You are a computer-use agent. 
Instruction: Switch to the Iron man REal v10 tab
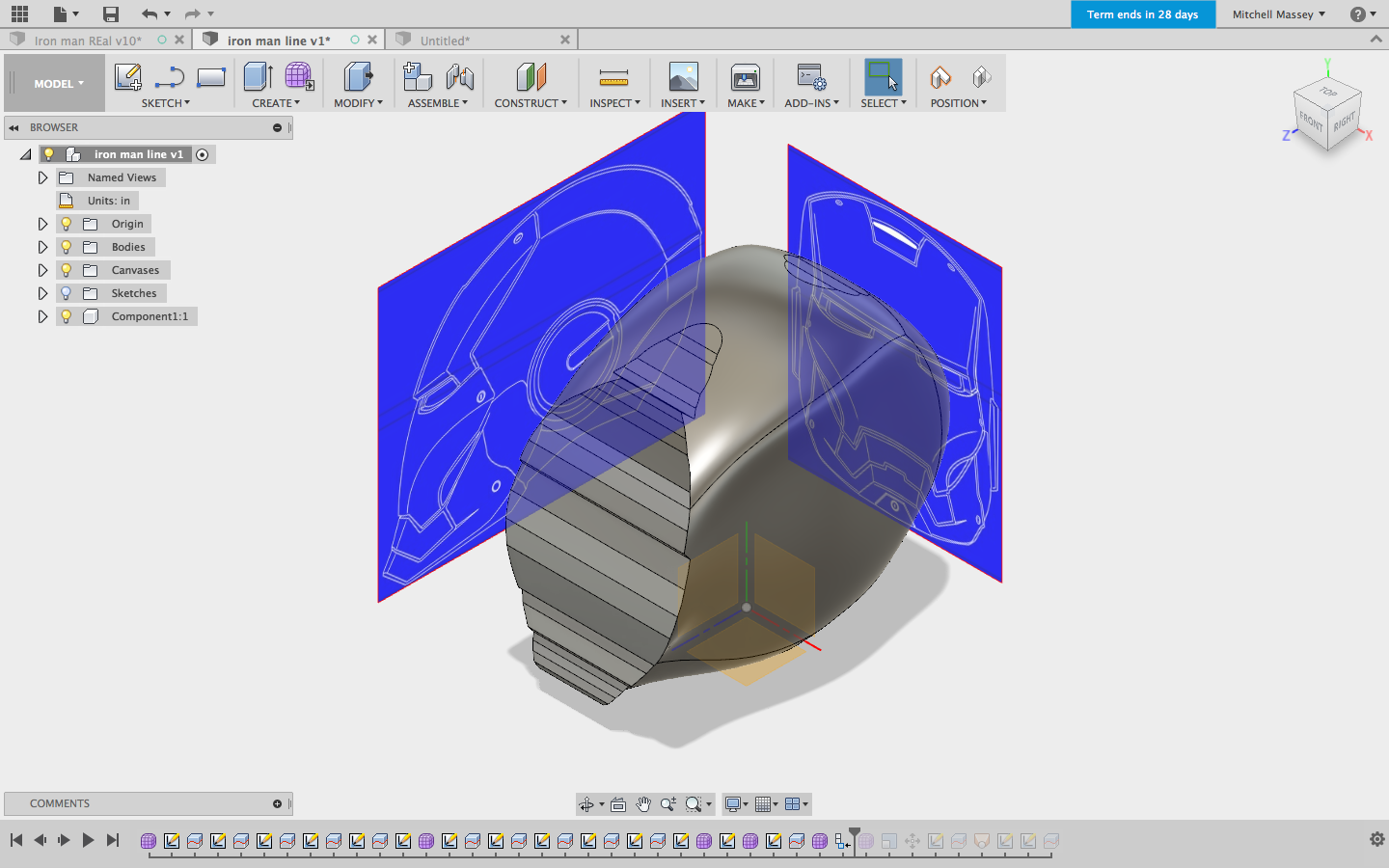pos(88,41)
